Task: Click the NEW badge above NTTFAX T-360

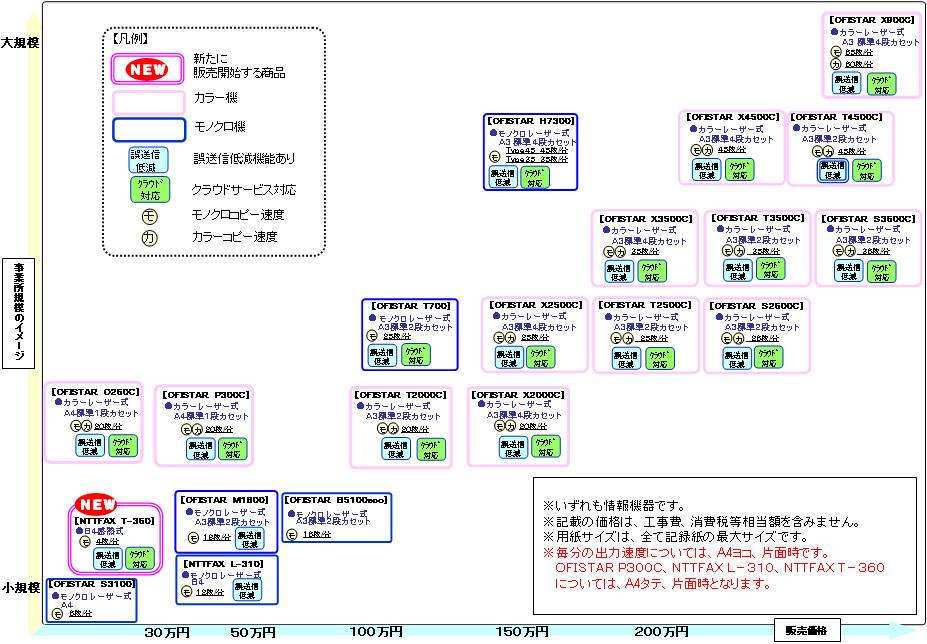Action: pyautogui.click(x=96, y=504)
